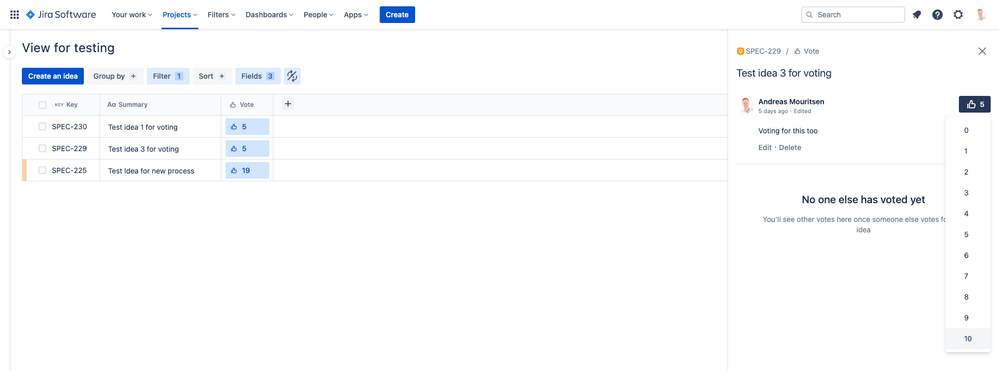This screenshot has height=371, width=999.
Task: Expand the collapsed sidebar arrow
Action: [x=9, y=52]
